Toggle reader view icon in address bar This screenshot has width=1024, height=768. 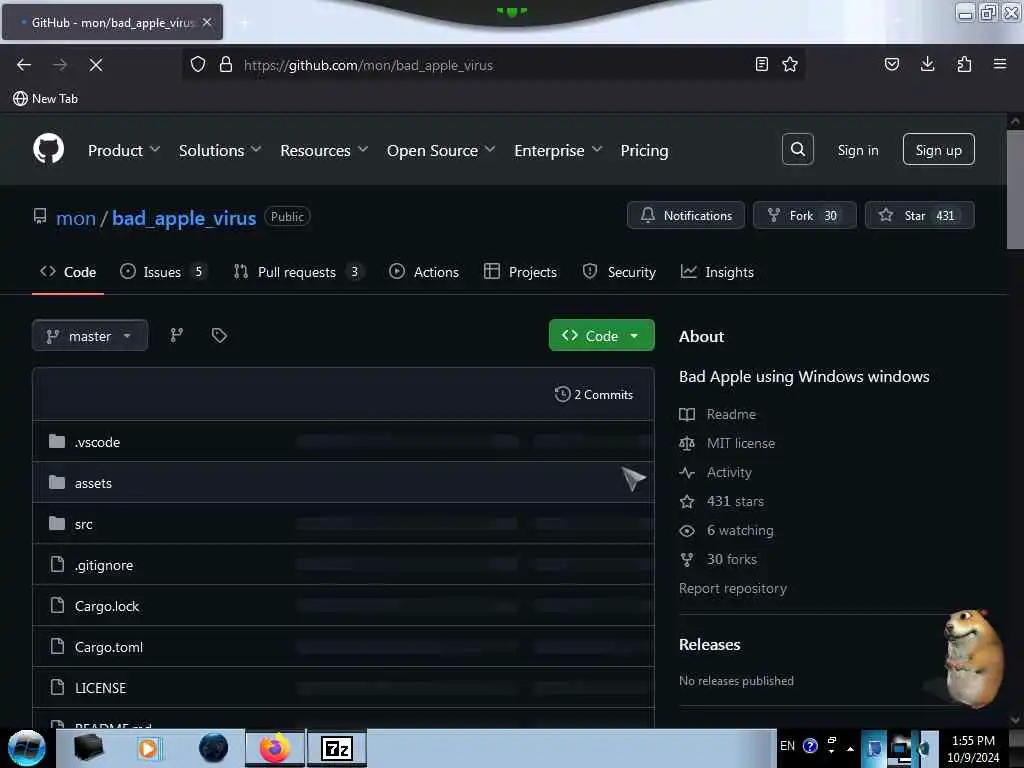[761, 64]
